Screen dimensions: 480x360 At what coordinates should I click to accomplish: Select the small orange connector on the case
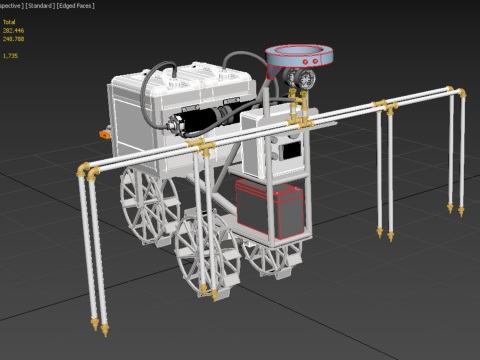pyautogui.click(x=104, y=134)
